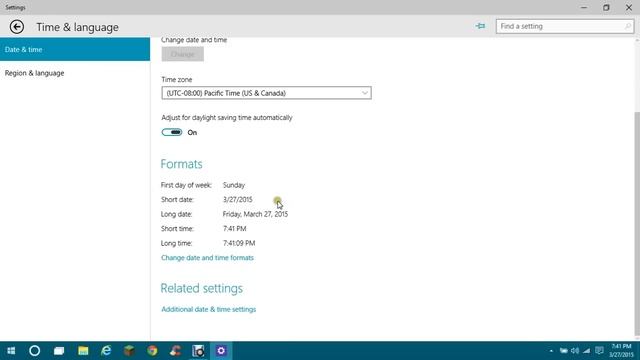Viewport: 640px width, 360px height.
Task: Open the Action Center notifications icon
Action: [x=599, y=351]
